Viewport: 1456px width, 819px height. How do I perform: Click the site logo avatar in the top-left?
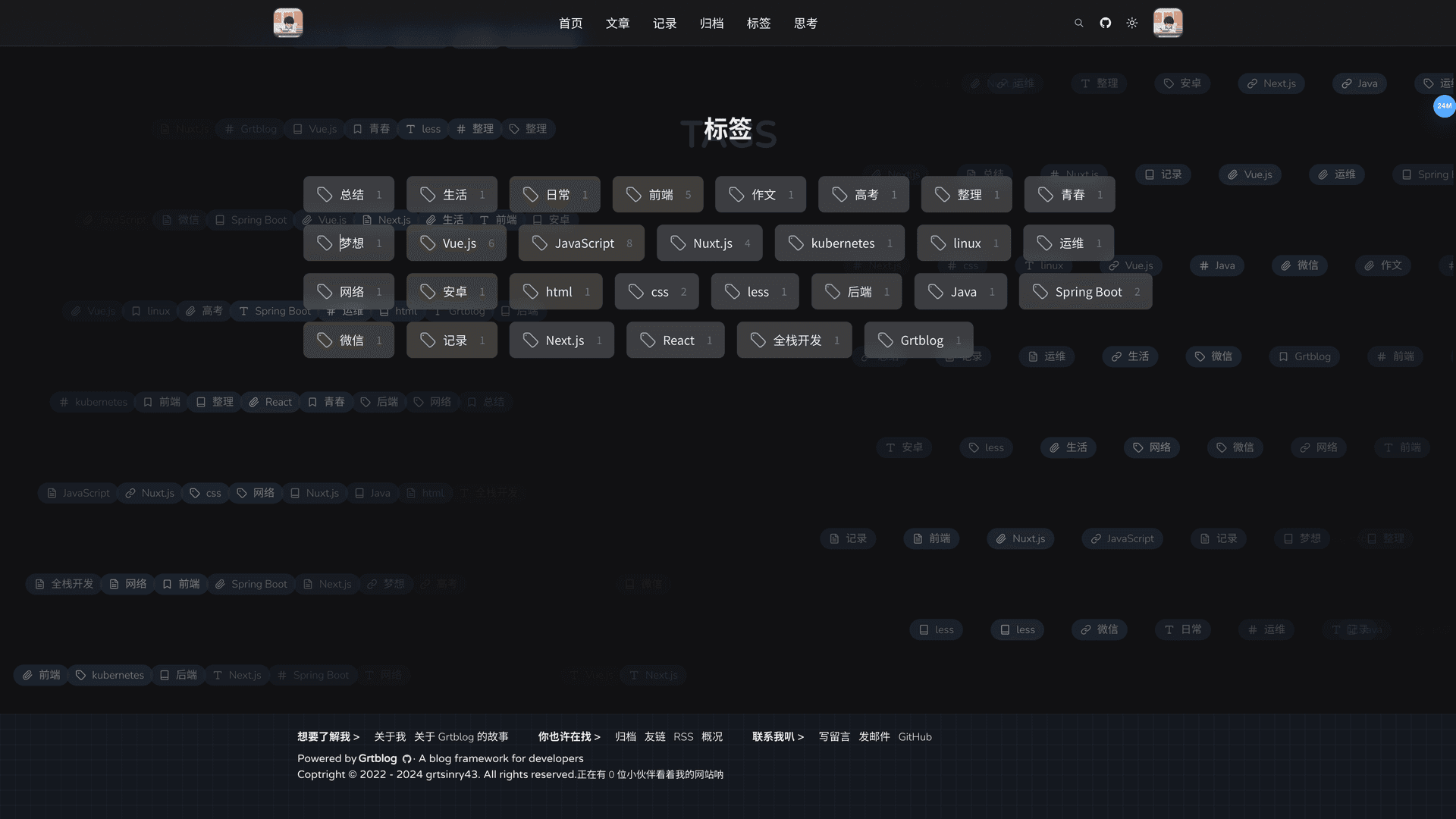[288, 23]
